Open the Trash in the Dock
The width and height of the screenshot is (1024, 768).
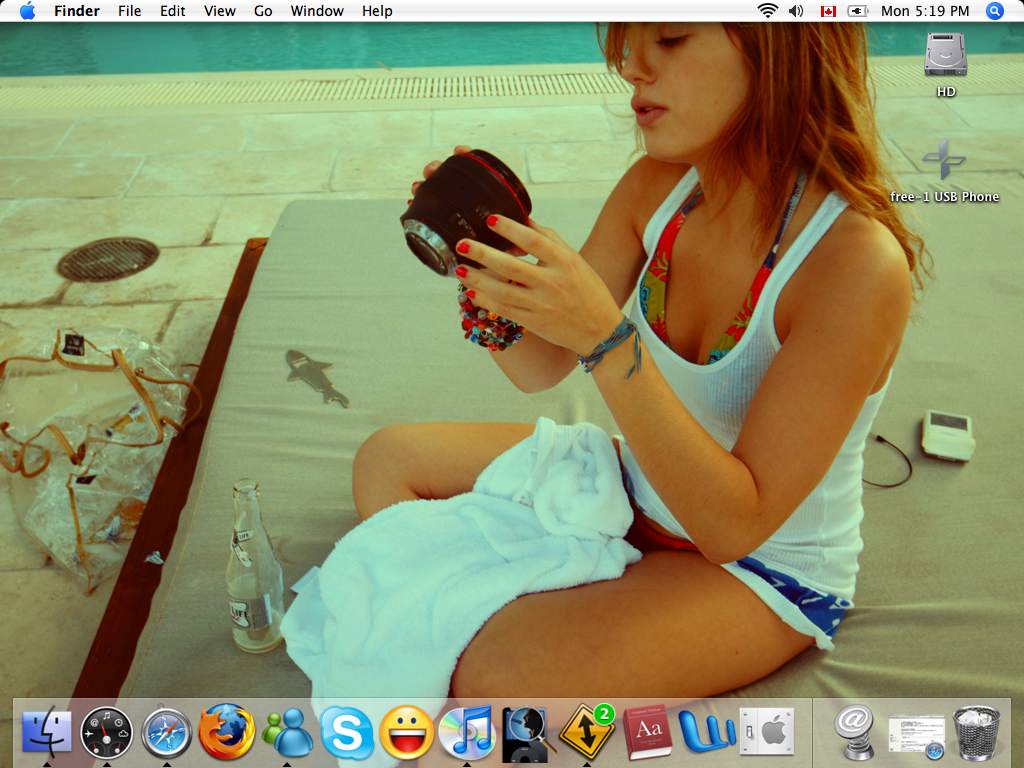click(x=976, y=733)
